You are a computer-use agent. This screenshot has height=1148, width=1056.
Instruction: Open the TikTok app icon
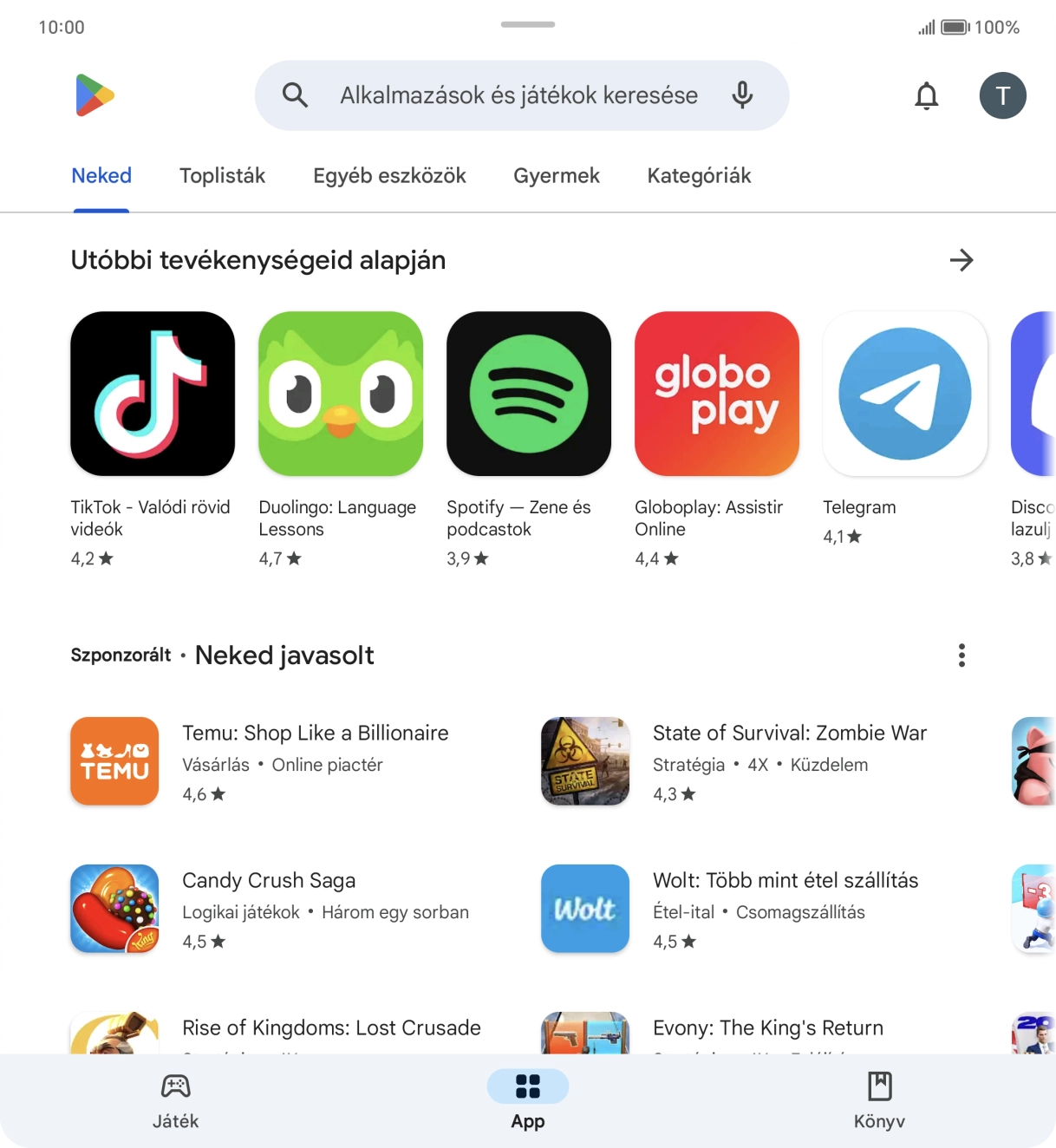click(153, 394)
